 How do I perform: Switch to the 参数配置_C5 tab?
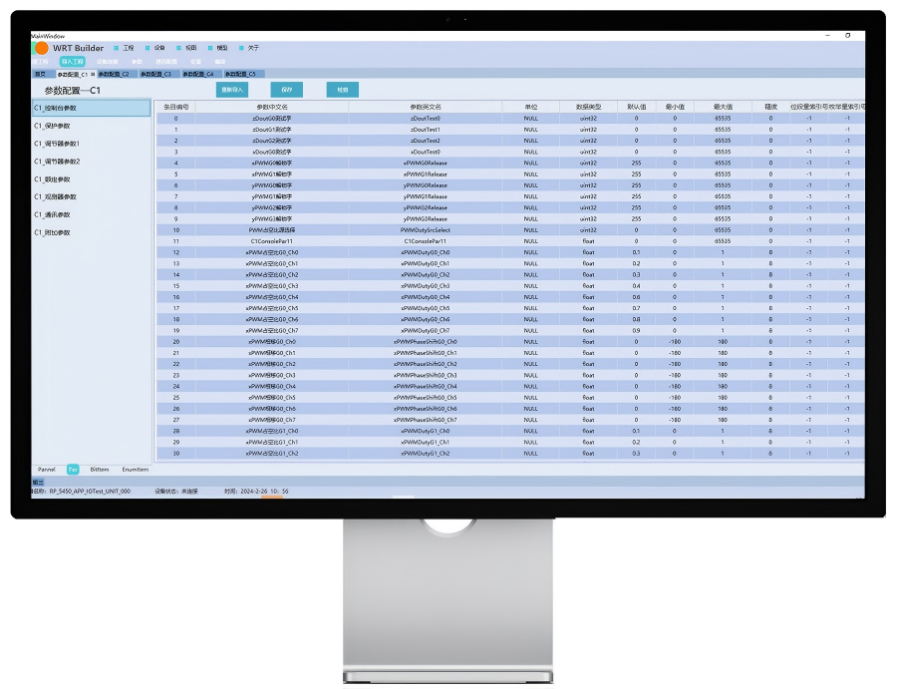[x=239, y=74]
